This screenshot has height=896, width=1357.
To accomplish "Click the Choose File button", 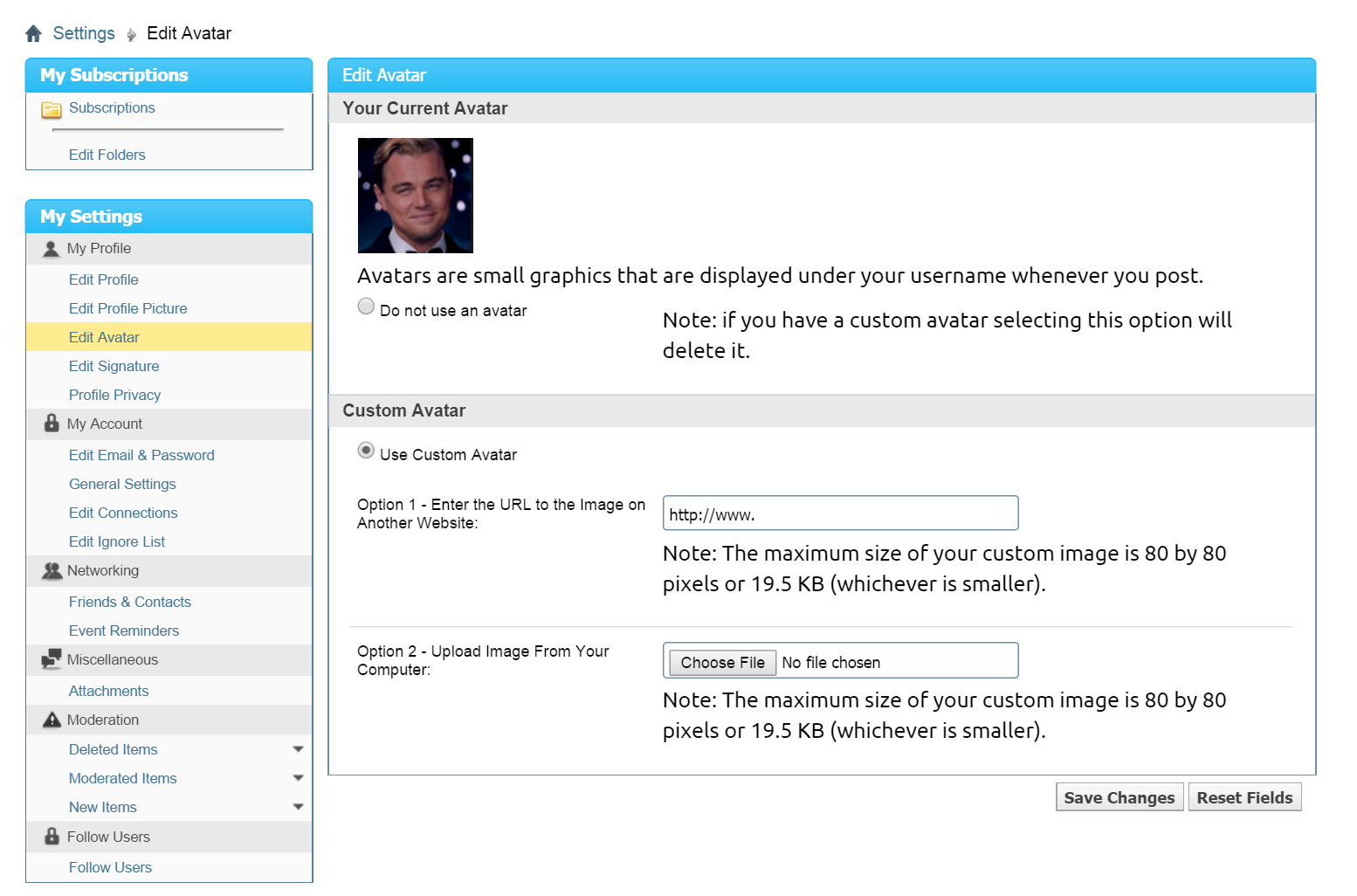I will pyautogui.click(x=722, y=663).
